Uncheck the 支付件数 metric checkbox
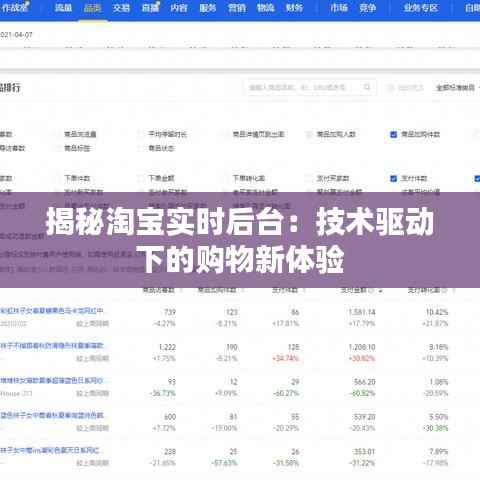The image size is (480, 480). coord(393,179)
